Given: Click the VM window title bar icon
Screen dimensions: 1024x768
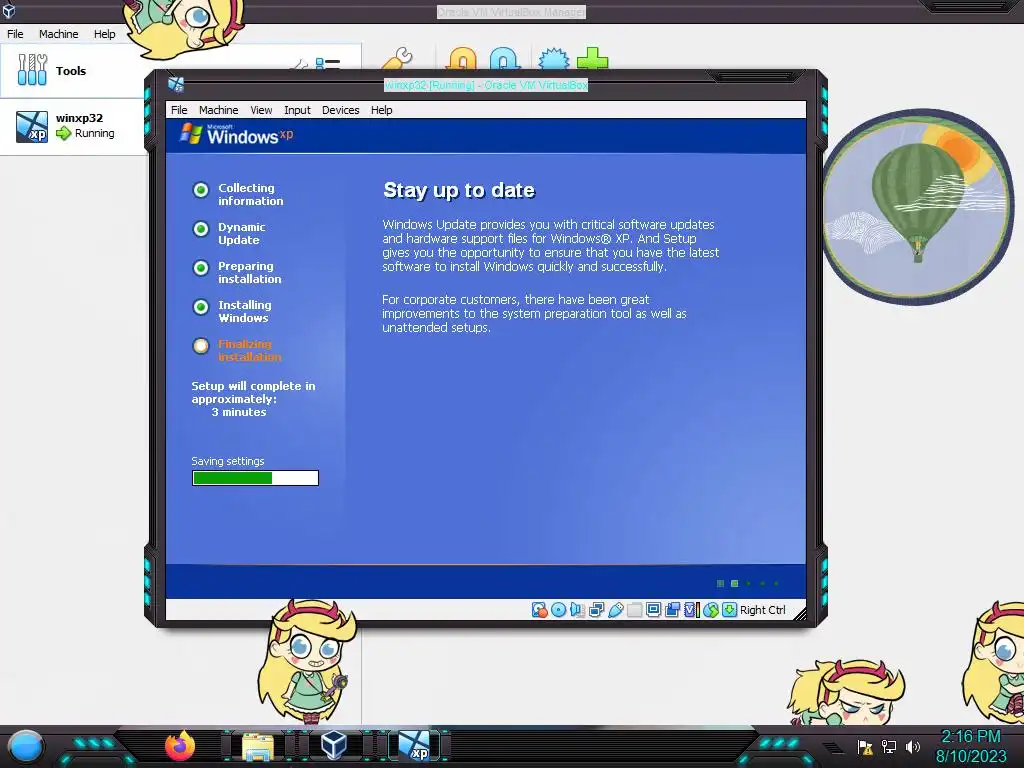Looking at the screenshot, I should tap(176, 84).
